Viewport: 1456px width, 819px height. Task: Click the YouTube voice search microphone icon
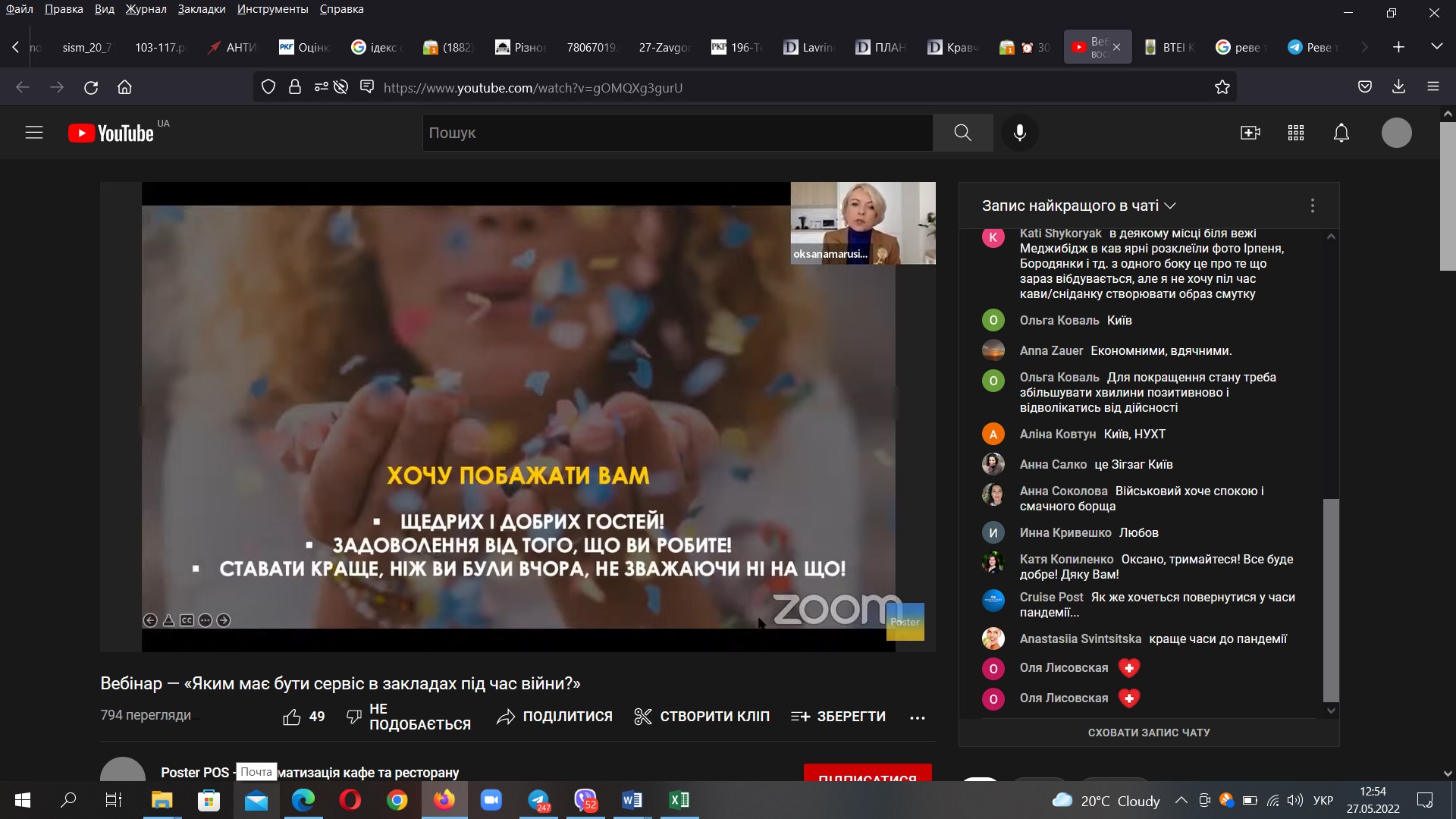coord(1019,133)
